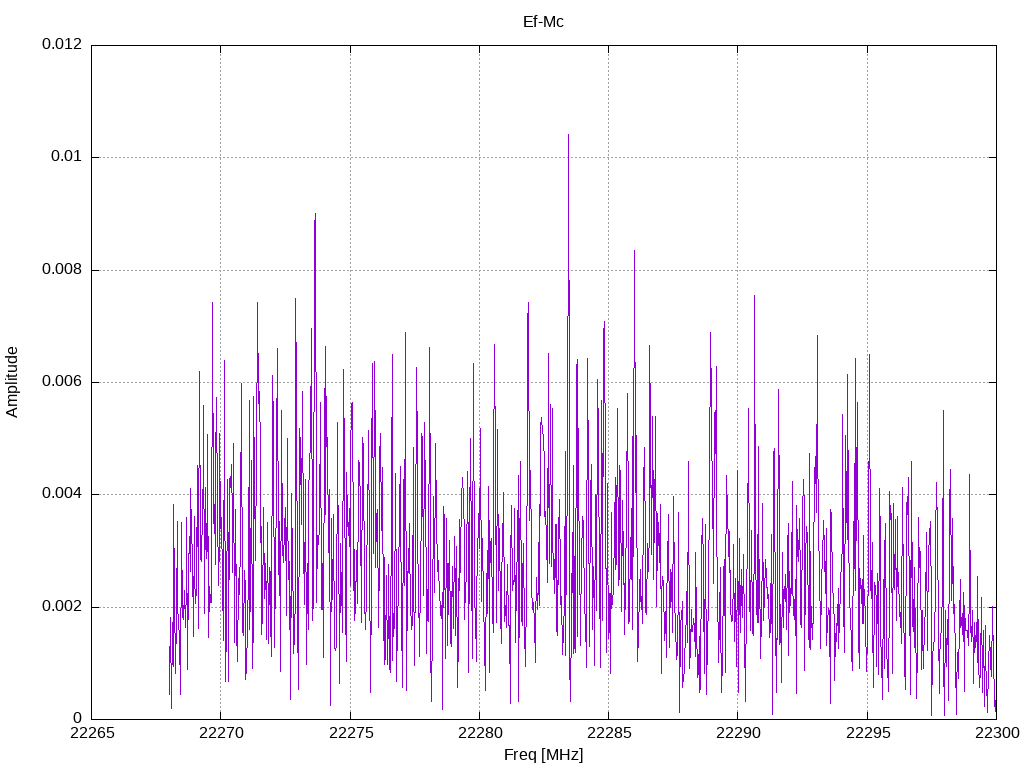Click the x-axis tick label 22275
Screen dimensions: 1024x768
pyautogui.click(x=351, y=733)
